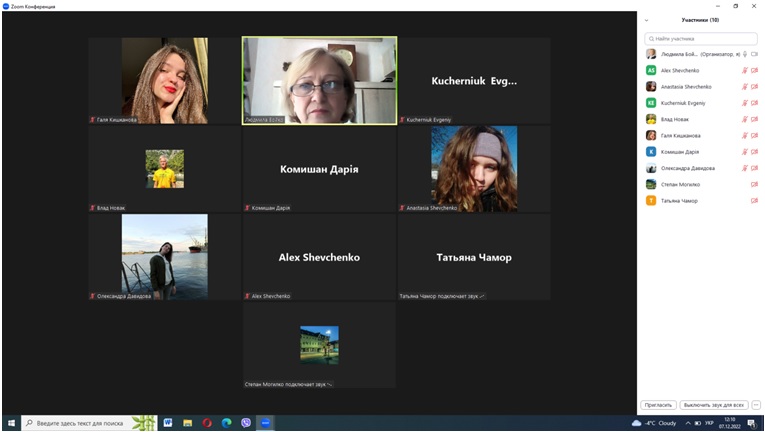Screen dimensions: 765x432
Task: Select Влад Новак's video tile
Action: coord(164,169)
